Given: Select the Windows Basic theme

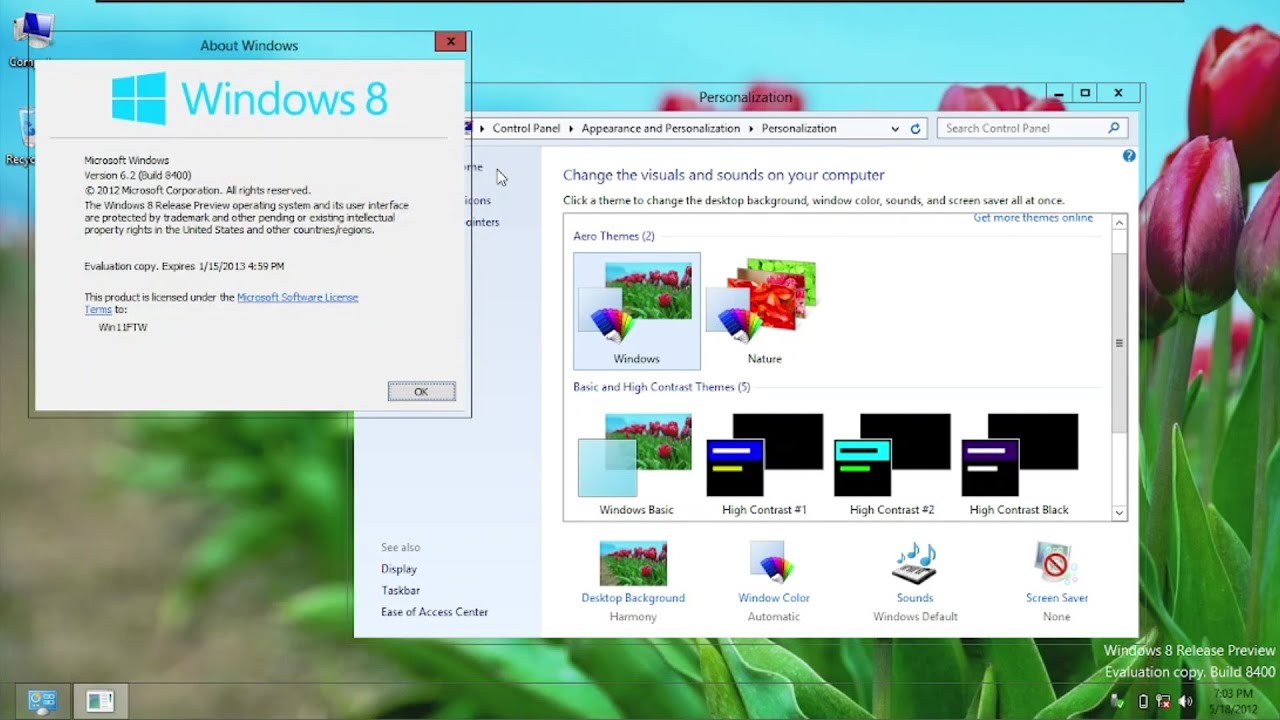Looking at the screenshot, I should [x=636, y=464].
